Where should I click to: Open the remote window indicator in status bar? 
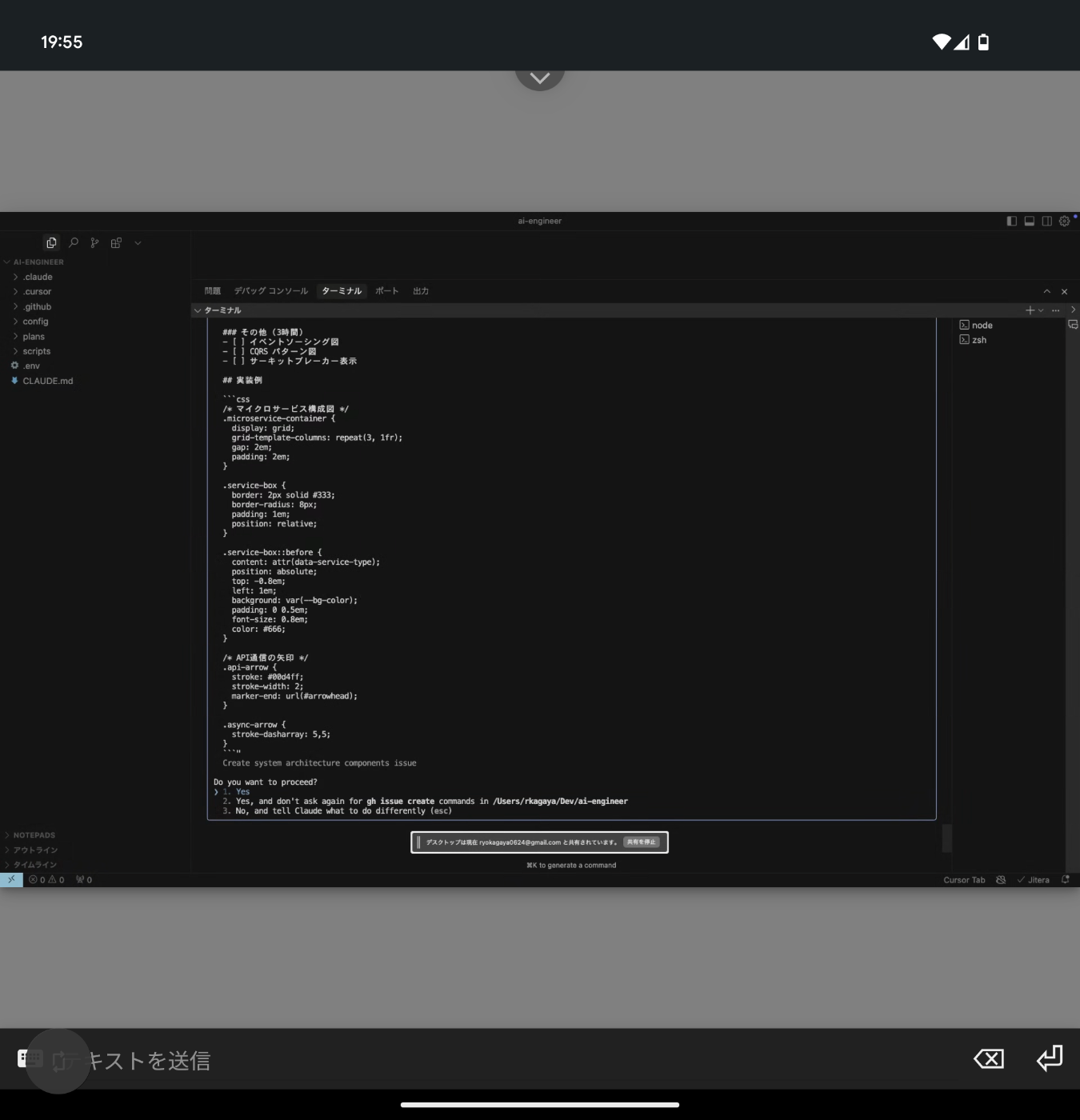pyautogui.click(x=11, y=880)
